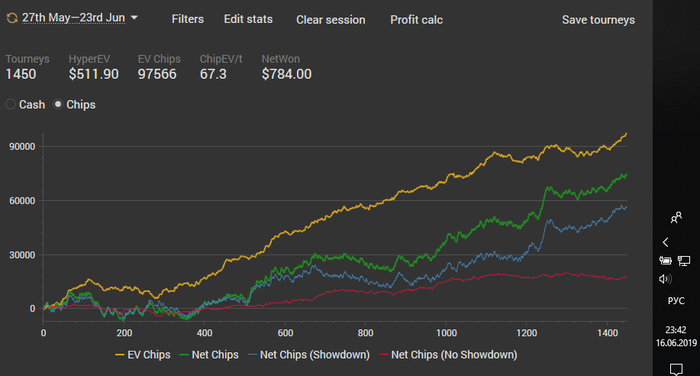The image size is (700, 376).
Task: Click the 30000 y-axis label
Action: [22, 255]
